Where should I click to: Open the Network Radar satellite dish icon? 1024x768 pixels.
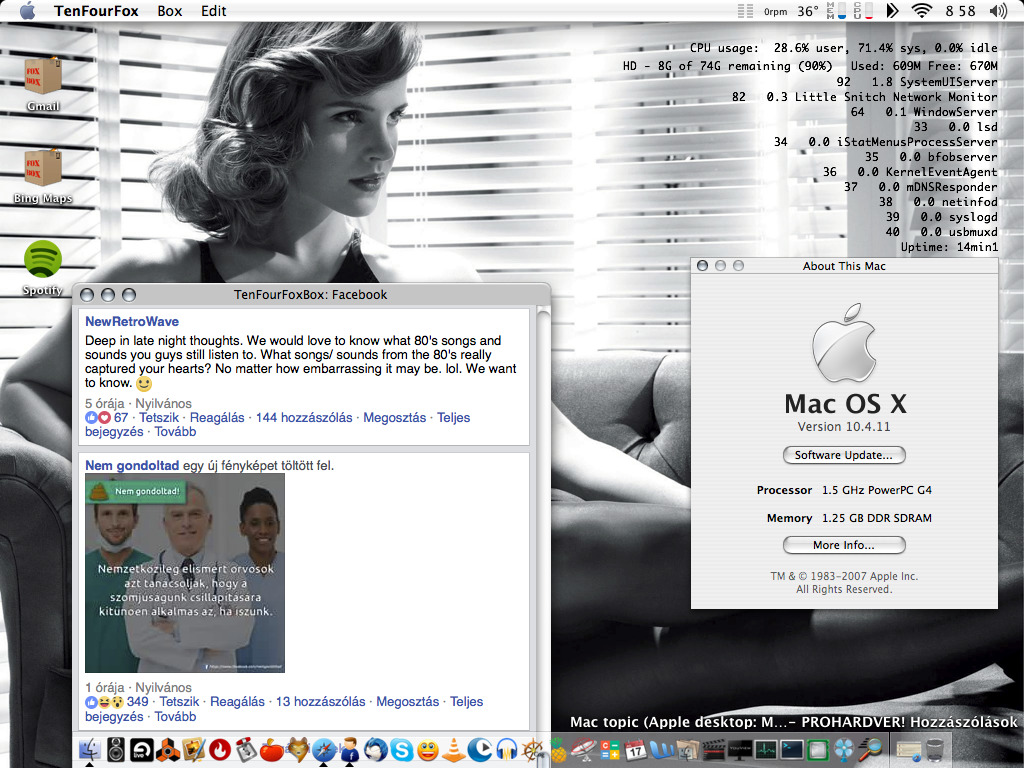coord(583,750)
